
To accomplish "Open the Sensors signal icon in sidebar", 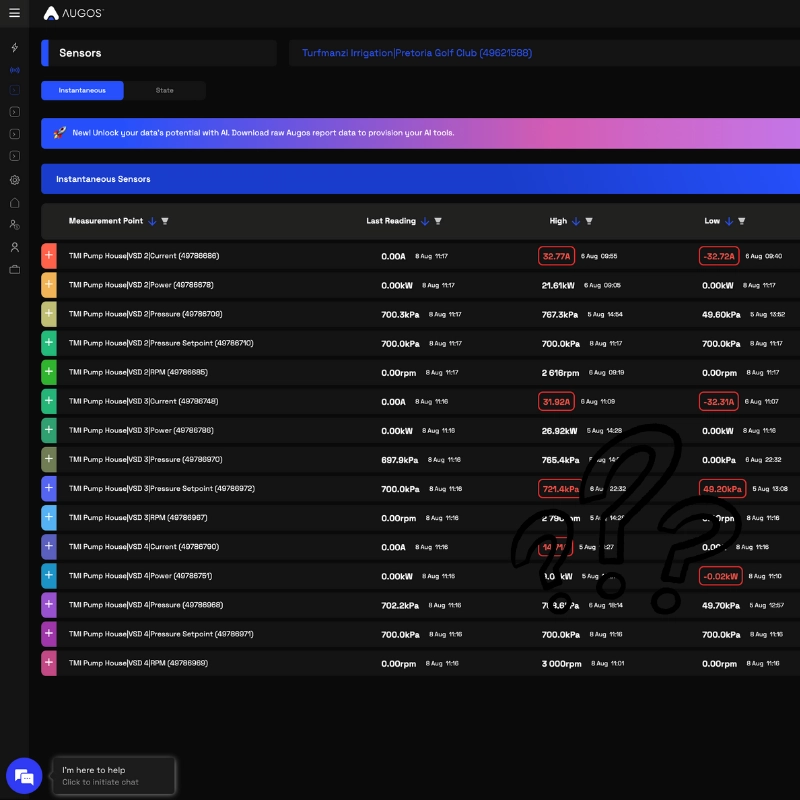I will (14, 70).
